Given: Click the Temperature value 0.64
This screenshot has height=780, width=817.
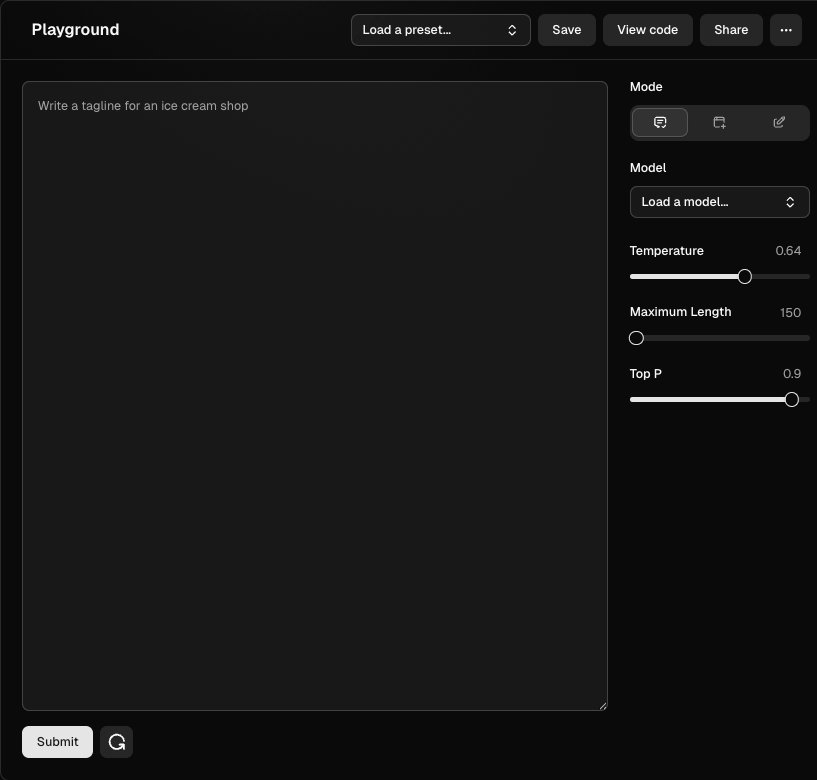Looking at the screenshot, I should (x=788, y=251).
